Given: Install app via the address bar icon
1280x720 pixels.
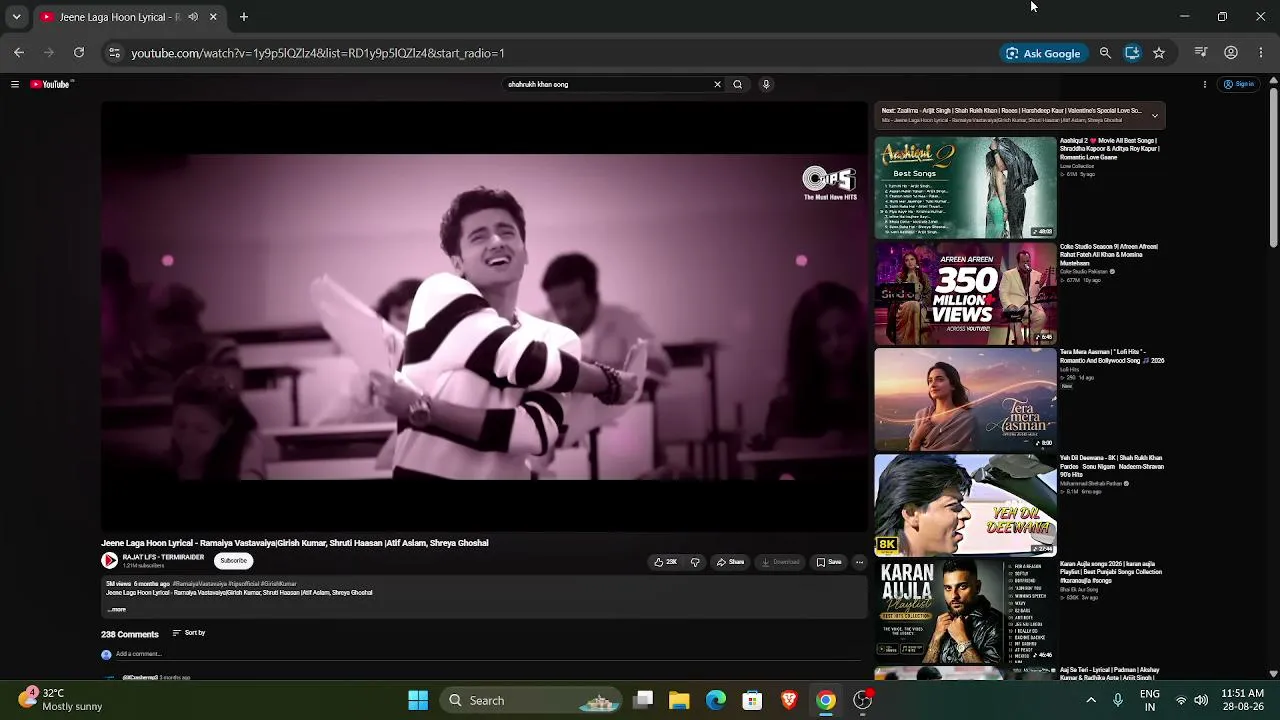Looking at the screenshot, I should point(1132,53).
